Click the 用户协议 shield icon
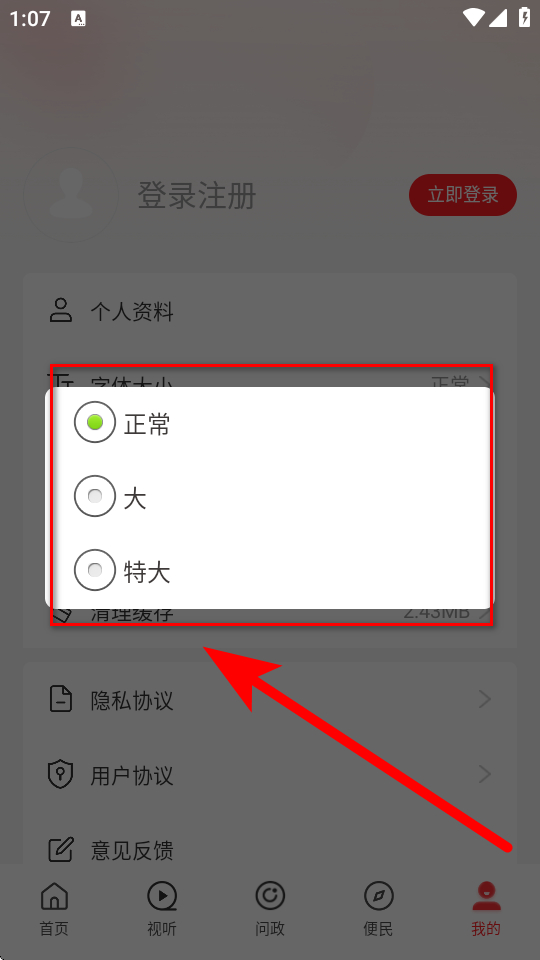The width and height of the screenshot is (540, 960). 61,774
